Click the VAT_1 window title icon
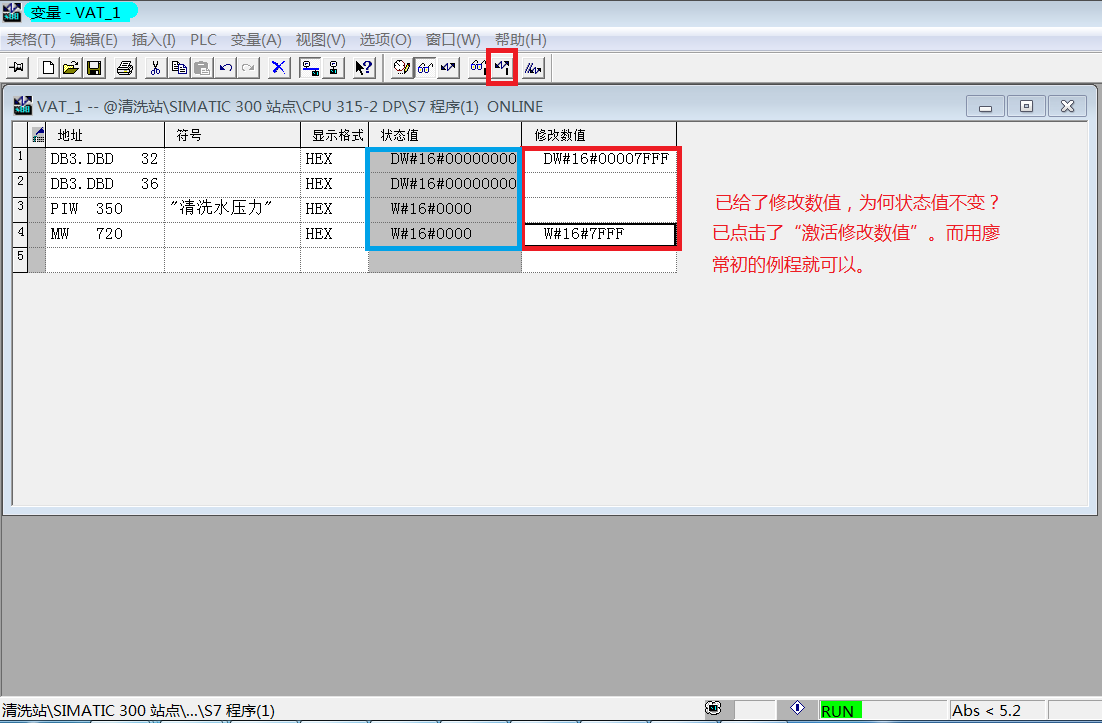This screenshot has width=1102, height=723. tap(23, 106)
